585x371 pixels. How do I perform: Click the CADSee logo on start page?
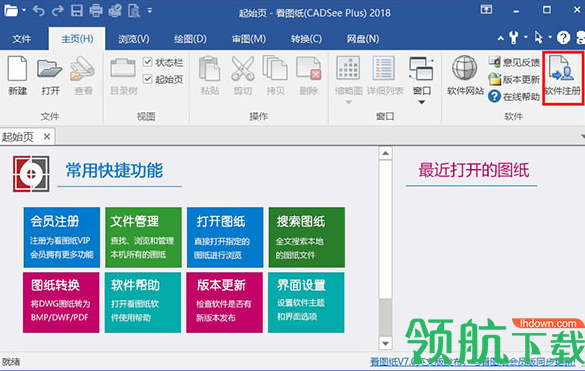(x=31, y=174)
